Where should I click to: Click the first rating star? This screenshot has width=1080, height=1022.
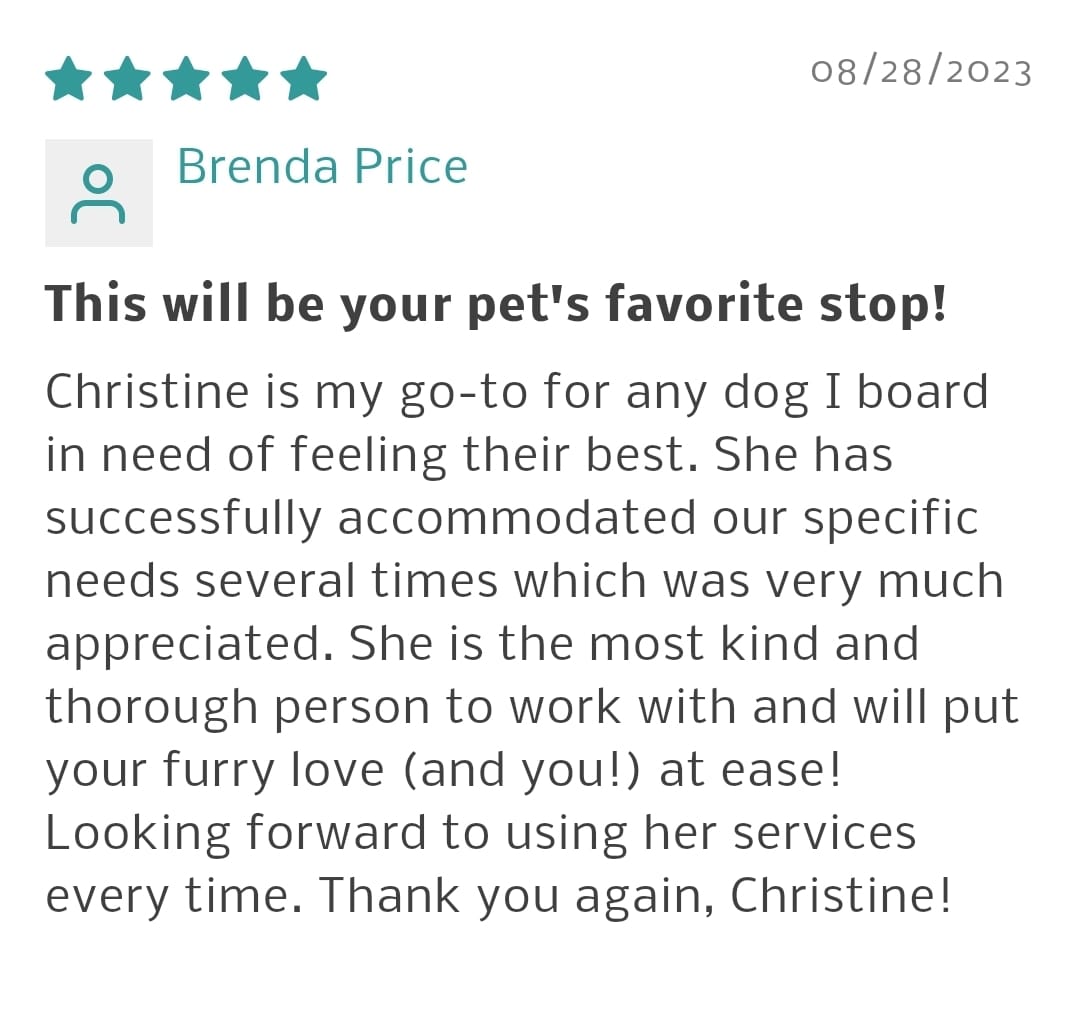[69, 79]
